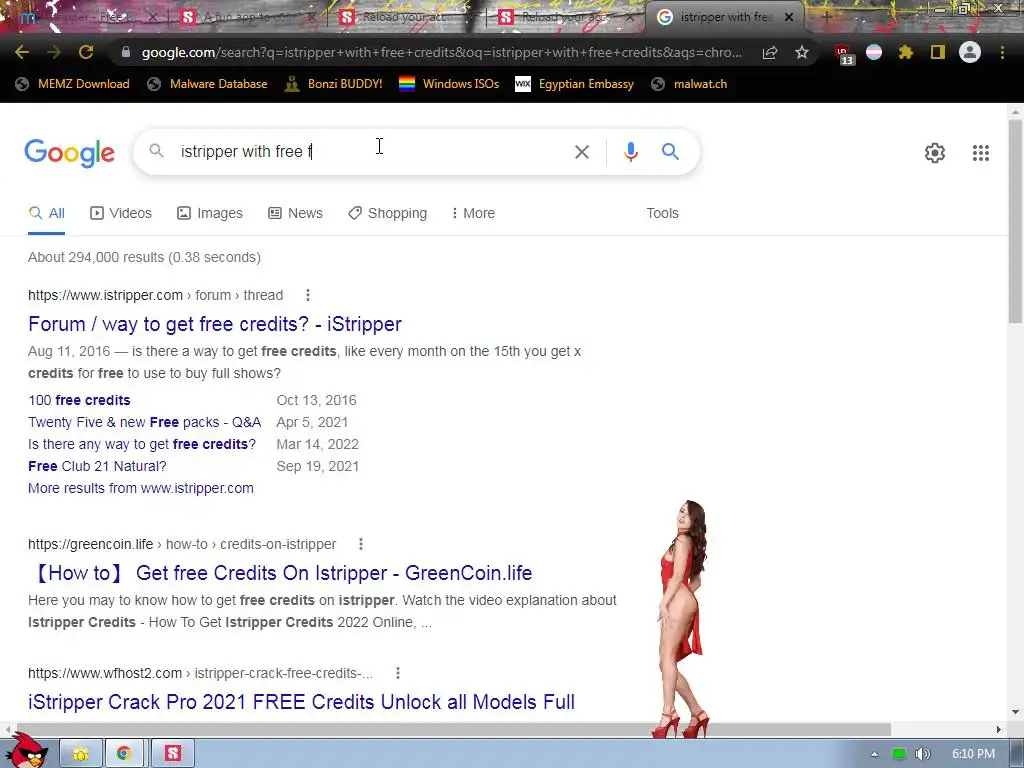Open the file explorer taskbar icon
The width and height of the screenshot is (1024, 768).
pyautogui.click(x=82, y=754)
